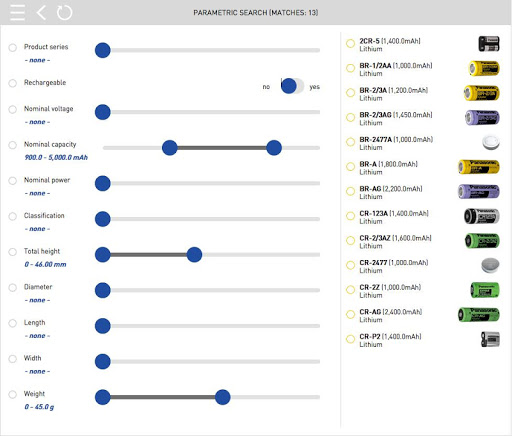Screen dimensions: 512x436
Task: Click the CR-P2 battery picture
Action: tap(490, 339)
